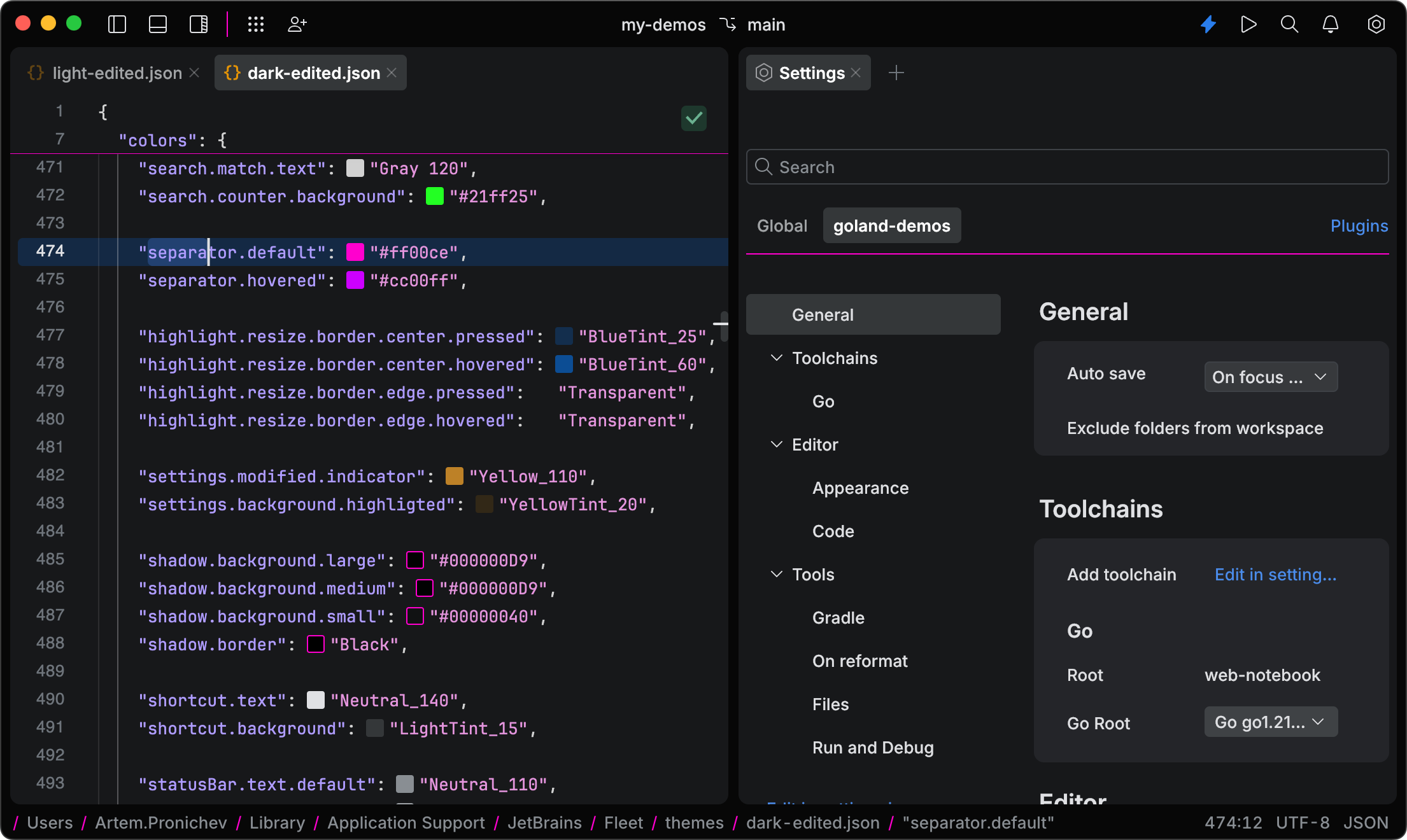Collapse the Toolchains section

[x=777, y=358]
